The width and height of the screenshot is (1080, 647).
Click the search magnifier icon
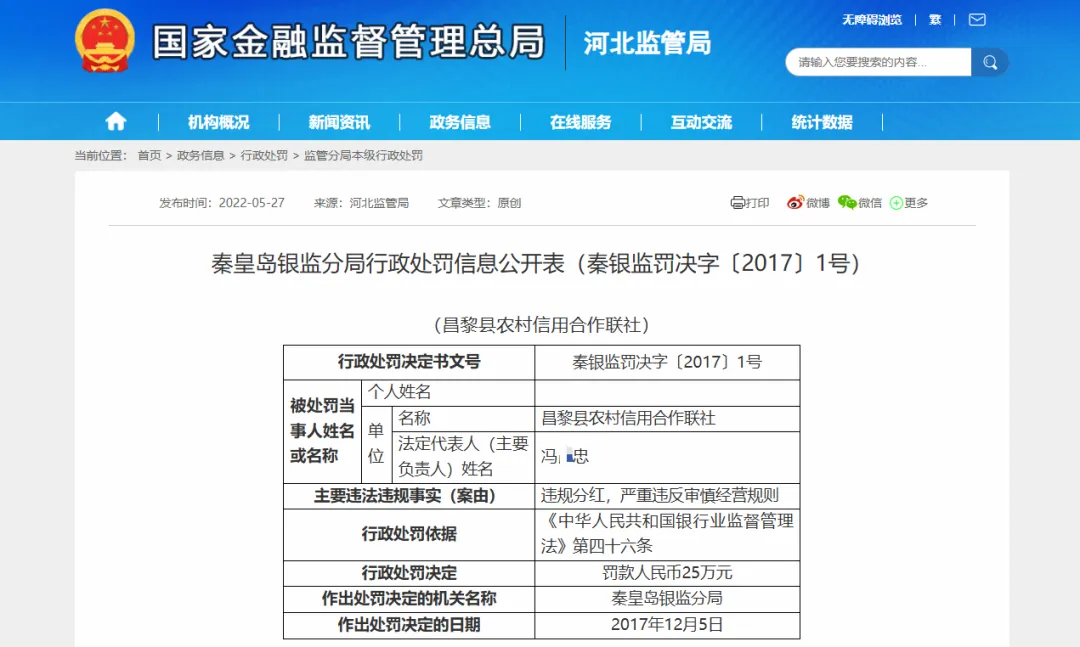pos(990,62)
